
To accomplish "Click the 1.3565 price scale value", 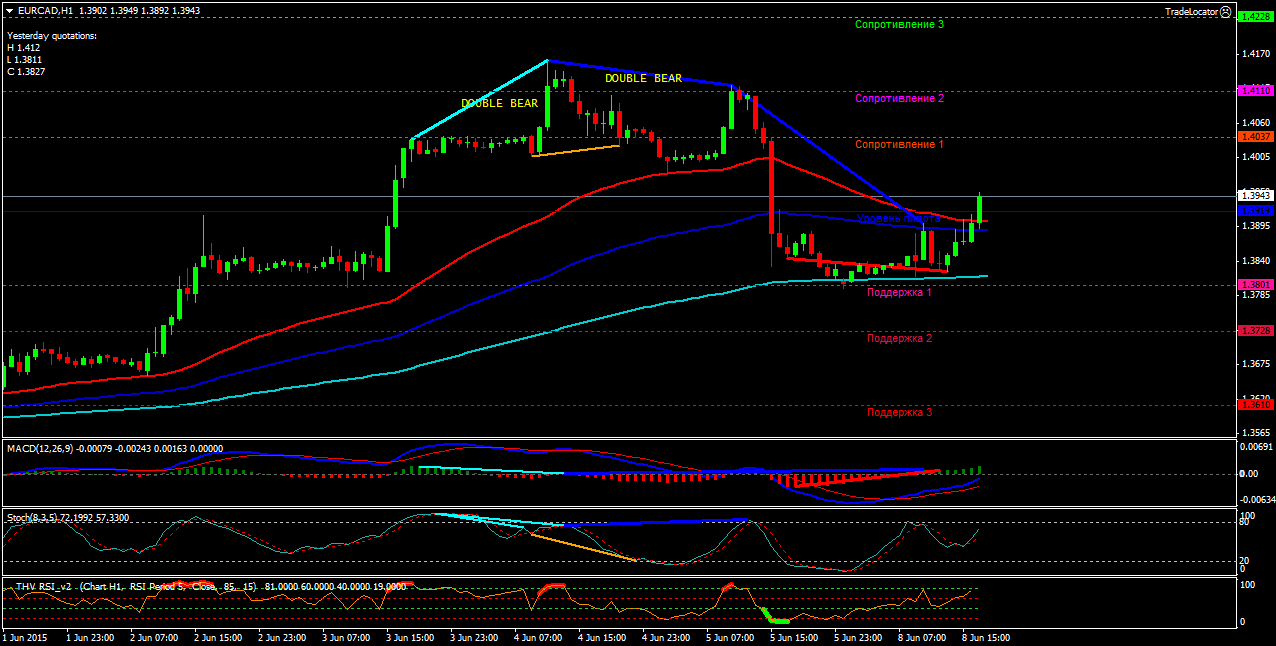I will click(x=1255, y=433).
